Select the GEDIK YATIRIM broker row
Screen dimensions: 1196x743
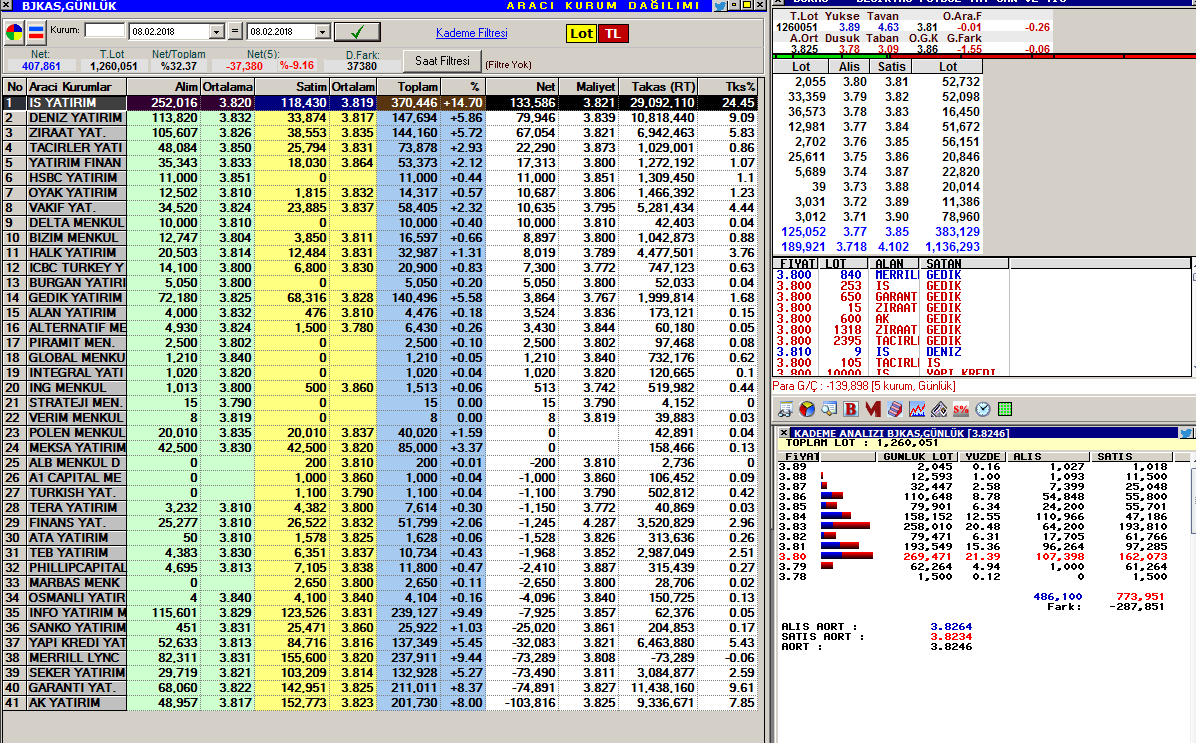coord(380,298)
